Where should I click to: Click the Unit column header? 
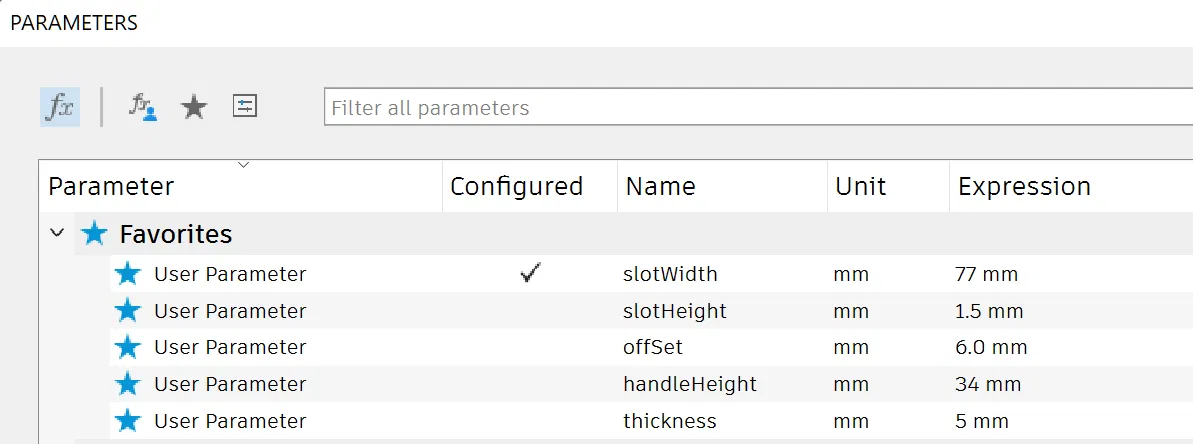[860, 187]
